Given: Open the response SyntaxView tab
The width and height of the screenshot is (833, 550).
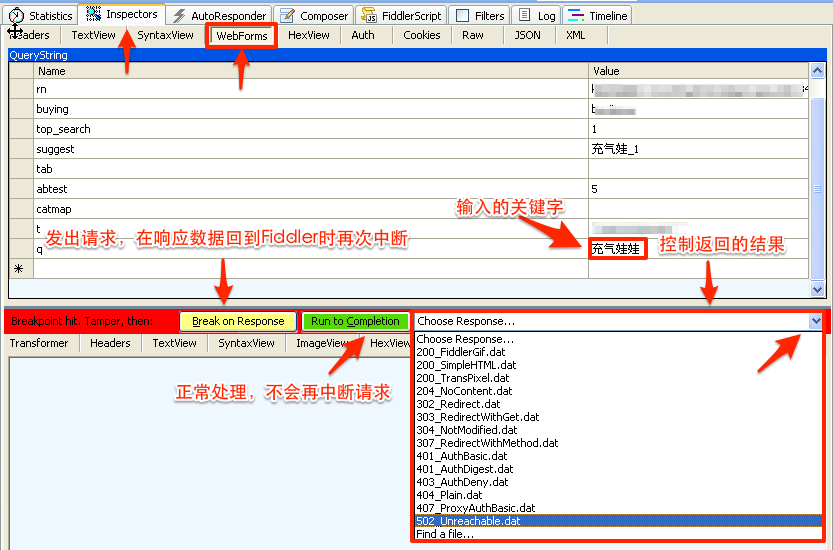Looking at the screenshot, I should [x=246, y=343].
